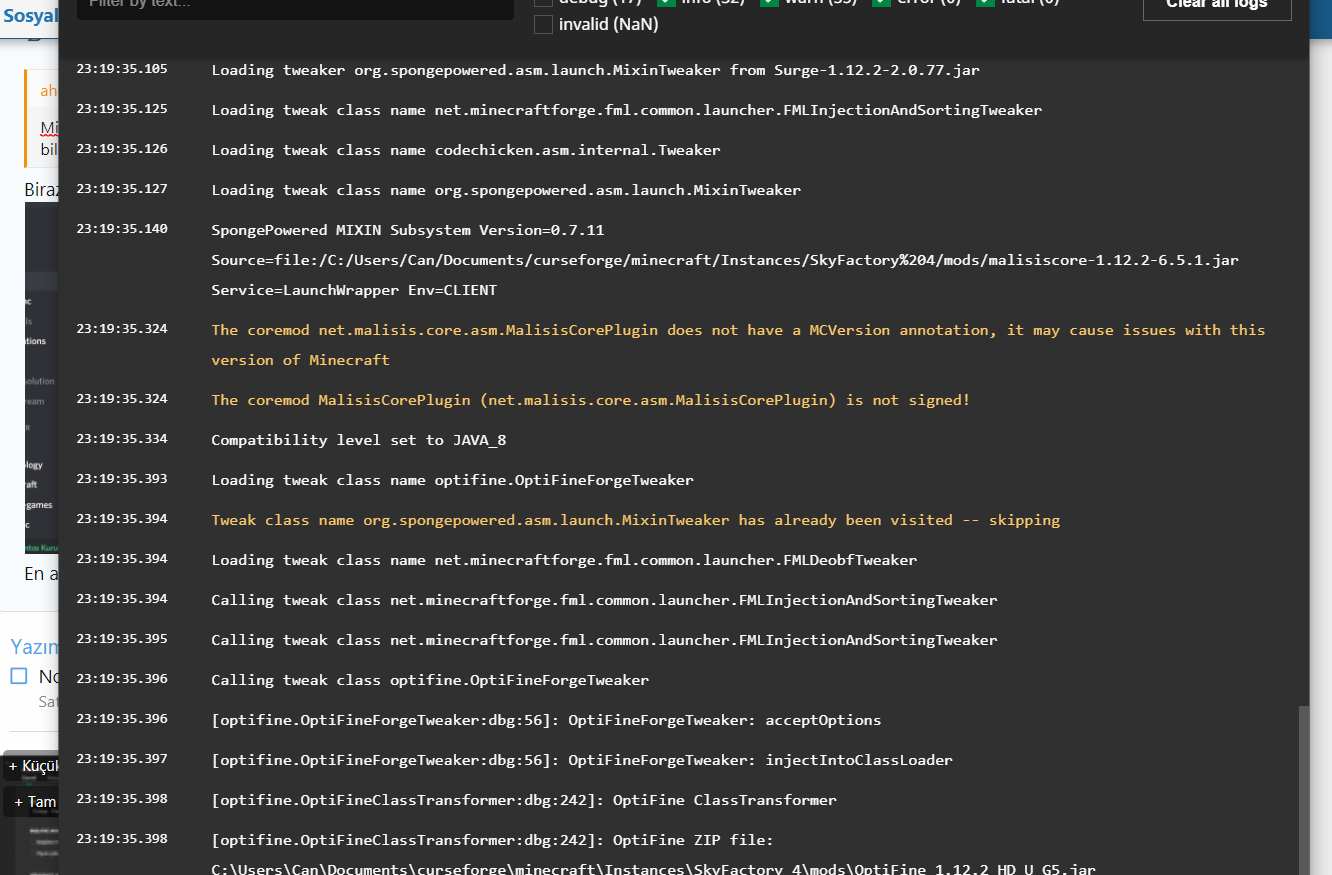Tick the checkbox under Yazım in background page
The width and height of the screenshot is (1332, 875).
pos(19,676)
